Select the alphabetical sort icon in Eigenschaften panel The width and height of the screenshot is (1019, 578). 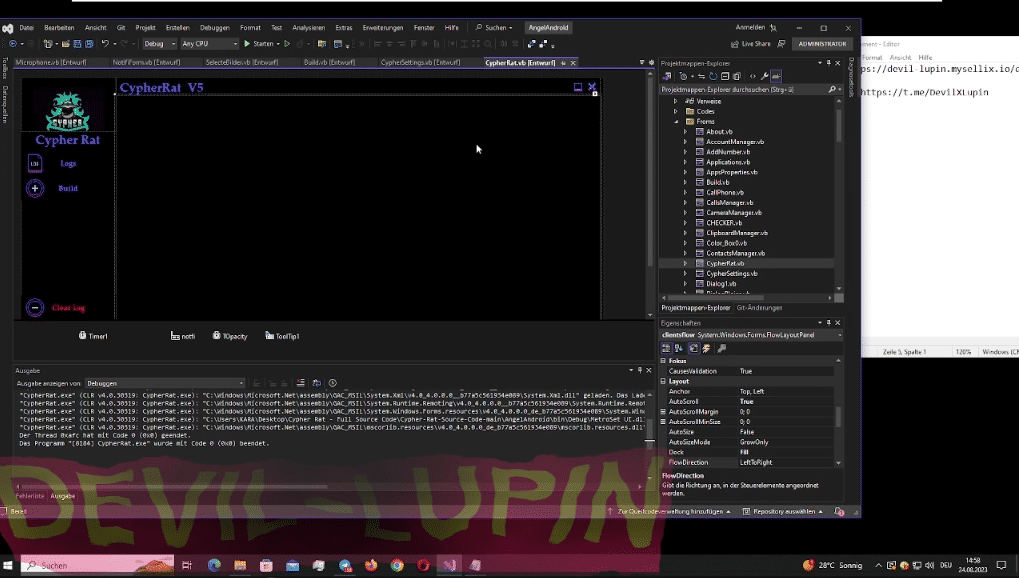[678, 347]
